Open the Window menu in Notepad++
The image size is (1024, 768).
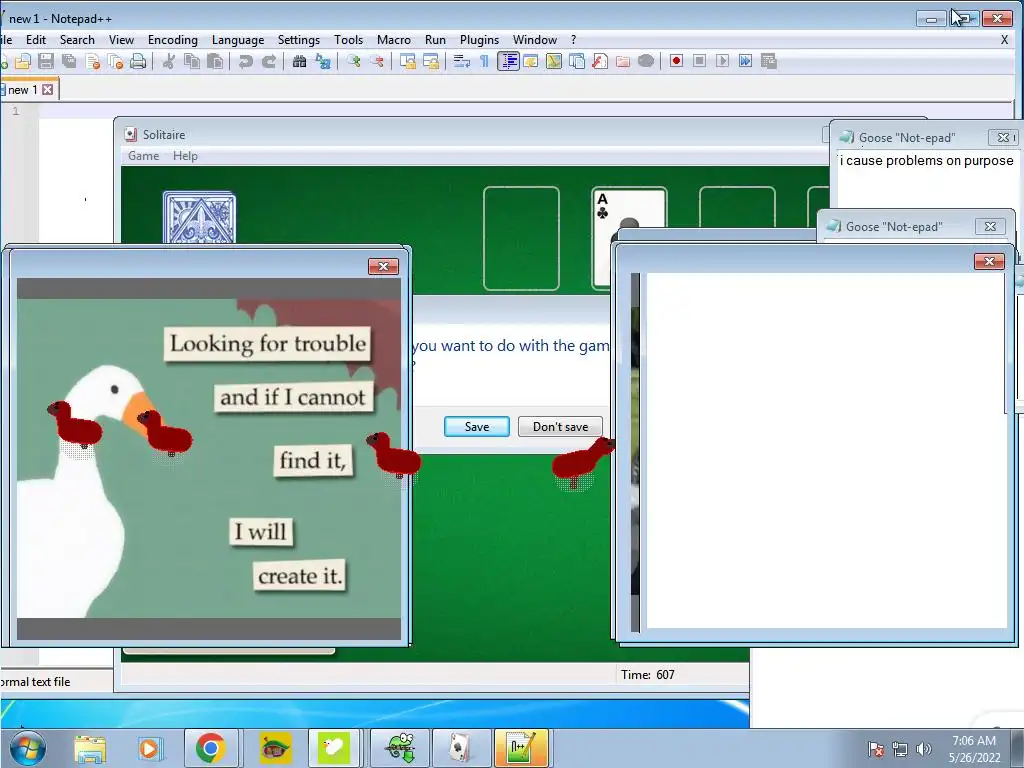534,40
